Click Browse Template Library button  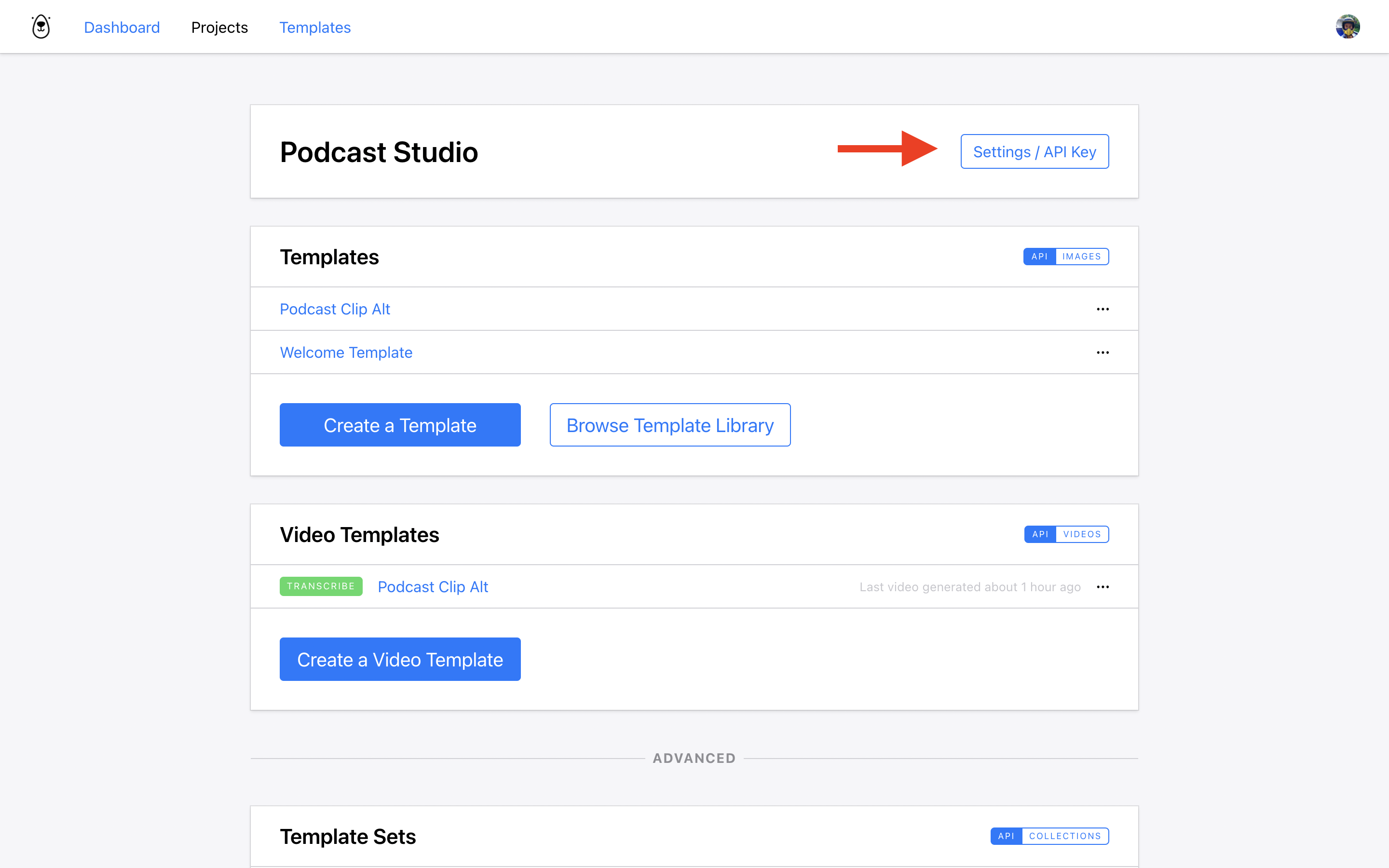pos(670,425)
